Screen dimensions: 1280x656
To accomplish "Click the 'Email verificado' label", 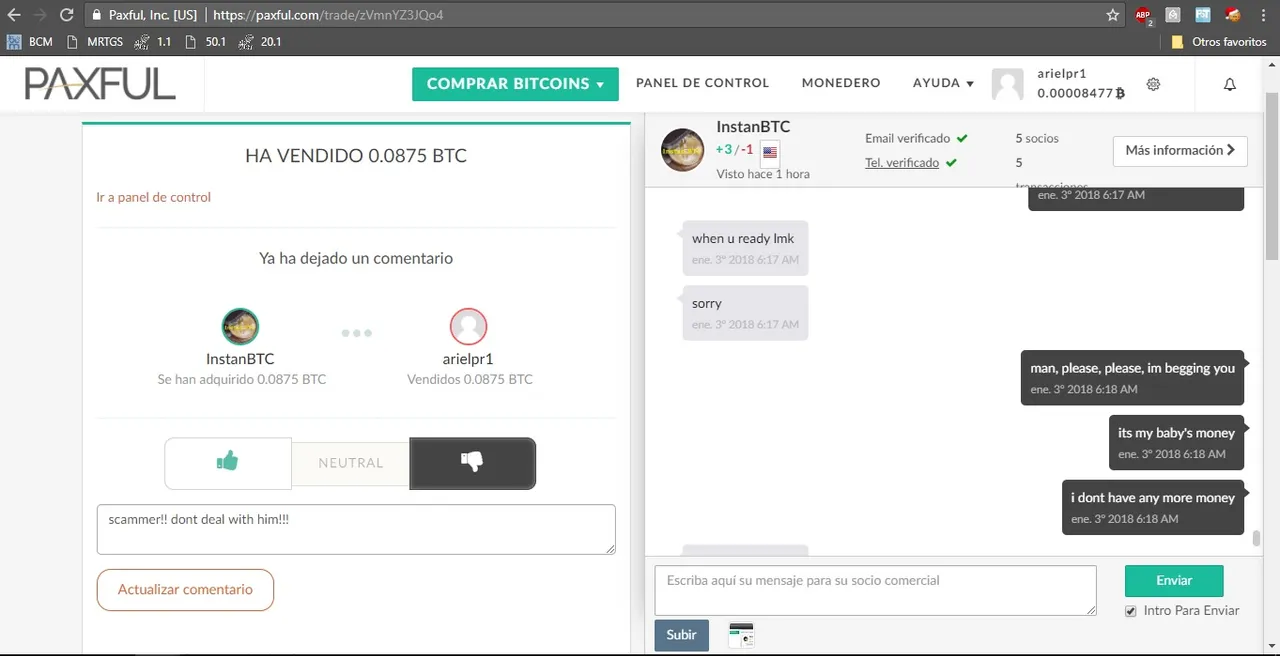I will [907, 138].
